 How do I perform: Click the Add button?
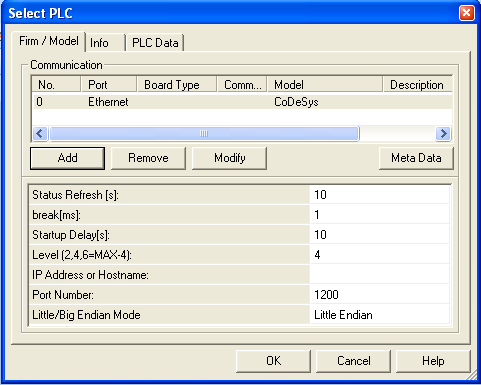[67, 158]
